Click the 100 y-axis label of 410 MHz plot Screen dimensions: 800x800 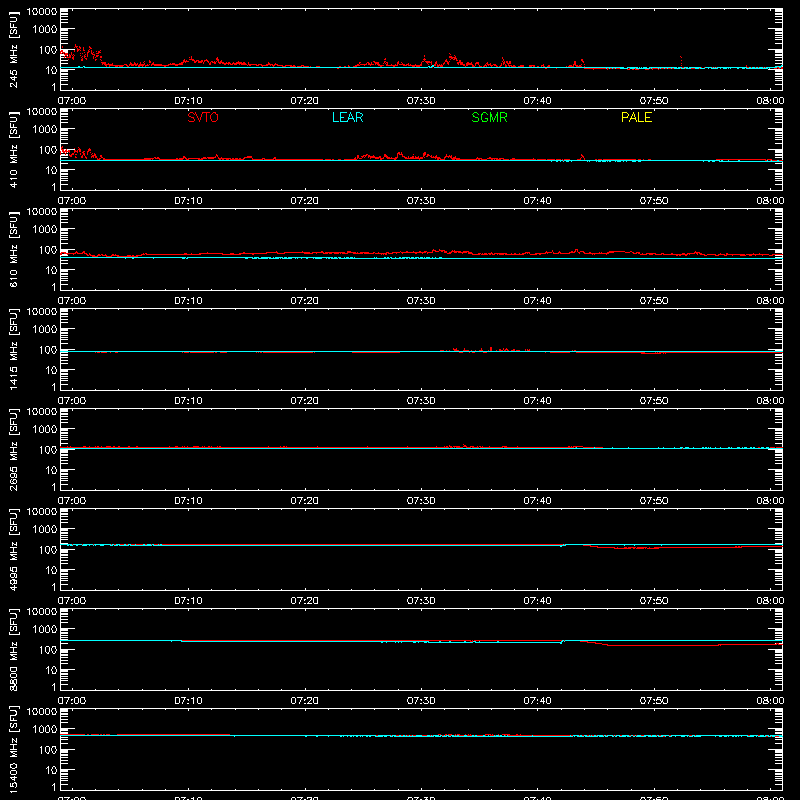[x=48, y=150]
